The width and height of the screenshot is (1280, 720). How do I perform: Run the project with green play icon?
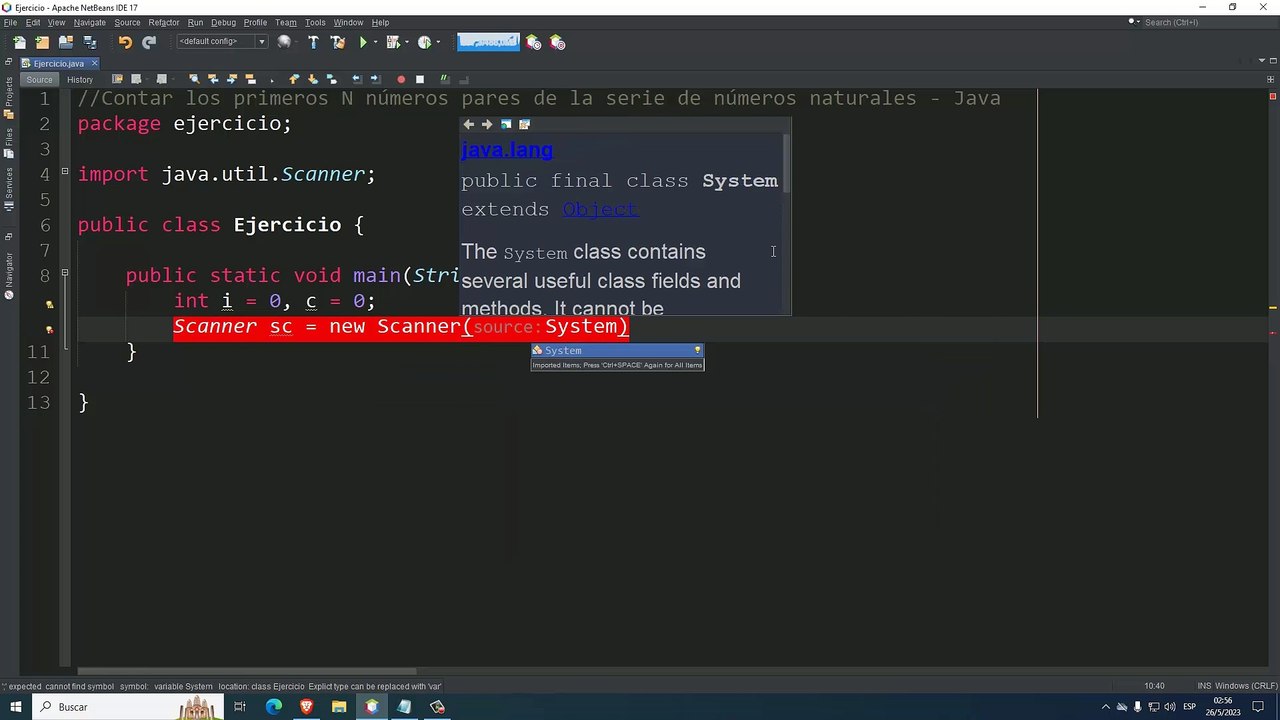363,42
